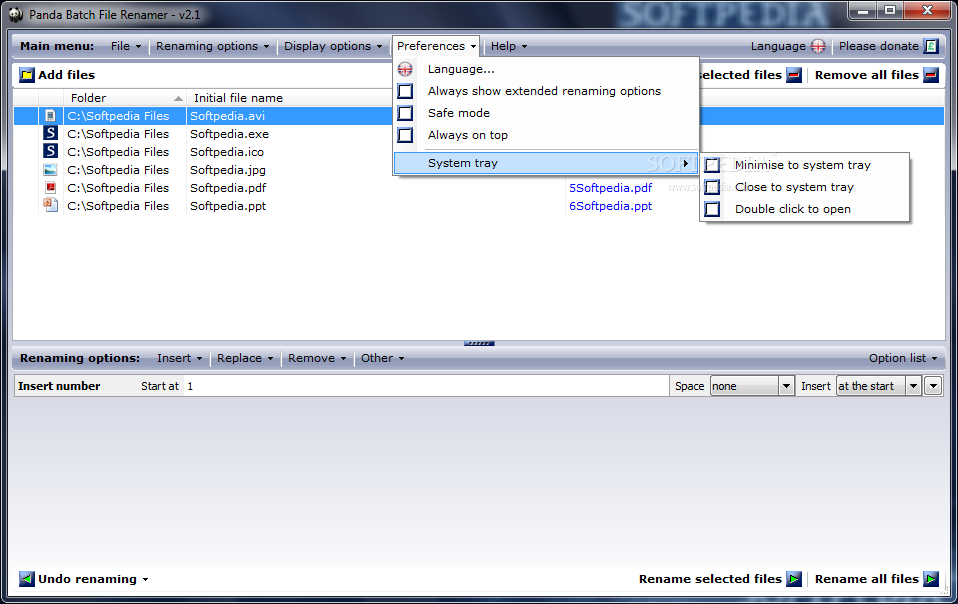Image resolution: width=958 pixels, height=604 pixels.
Task: Open the Help menu
Action: [508, 46]
